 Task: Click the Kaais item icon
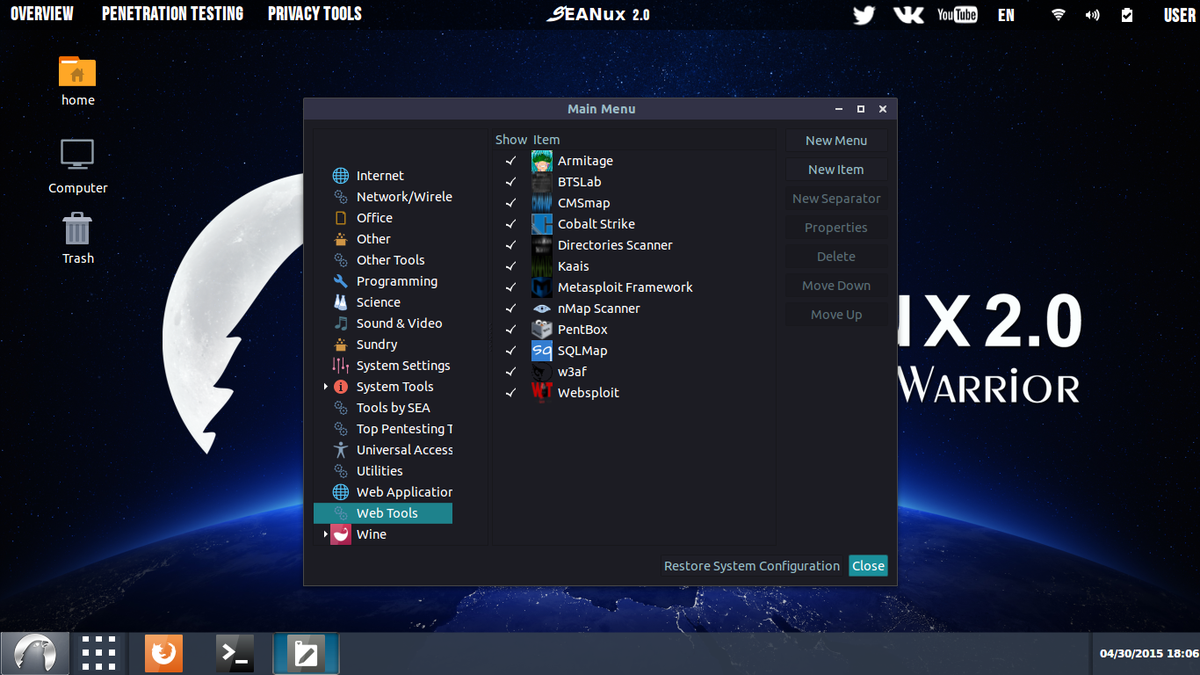click(541, 266)
